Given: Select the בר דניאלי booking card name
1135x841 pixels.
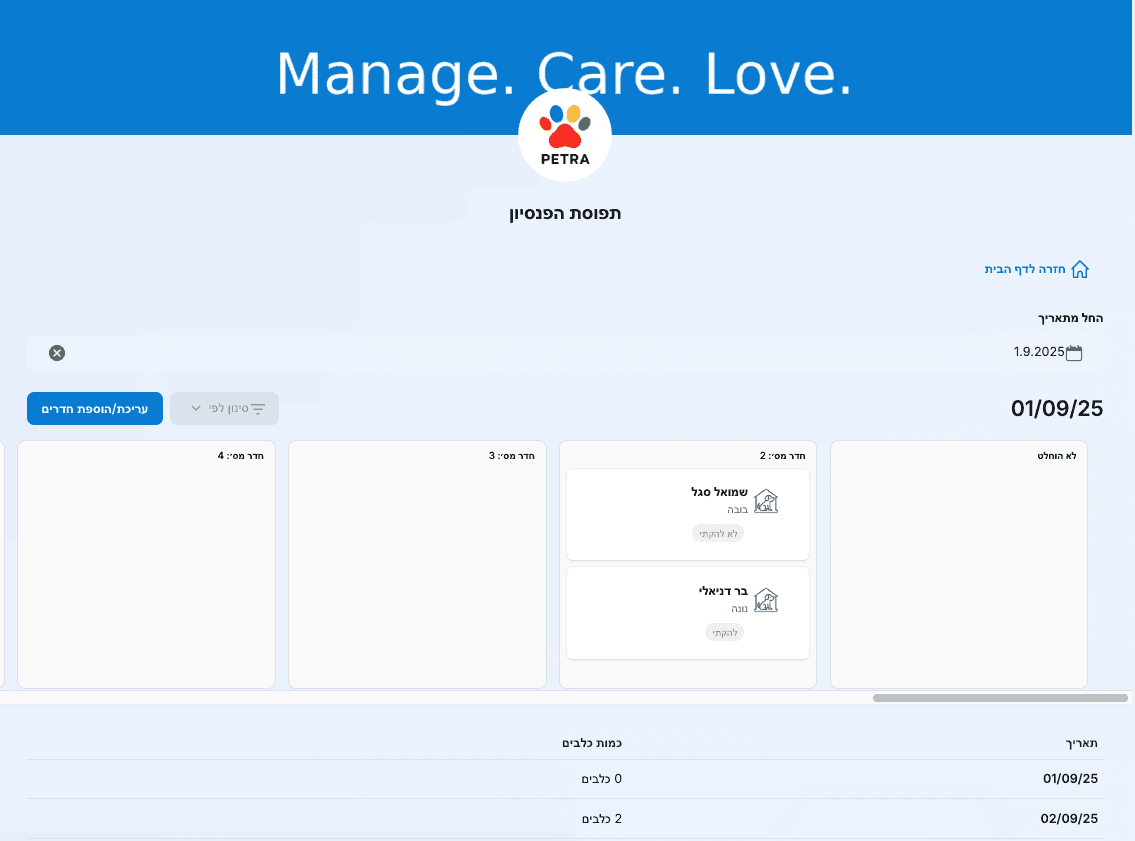Looking at the screenshot, I should (x=722, y=591).
